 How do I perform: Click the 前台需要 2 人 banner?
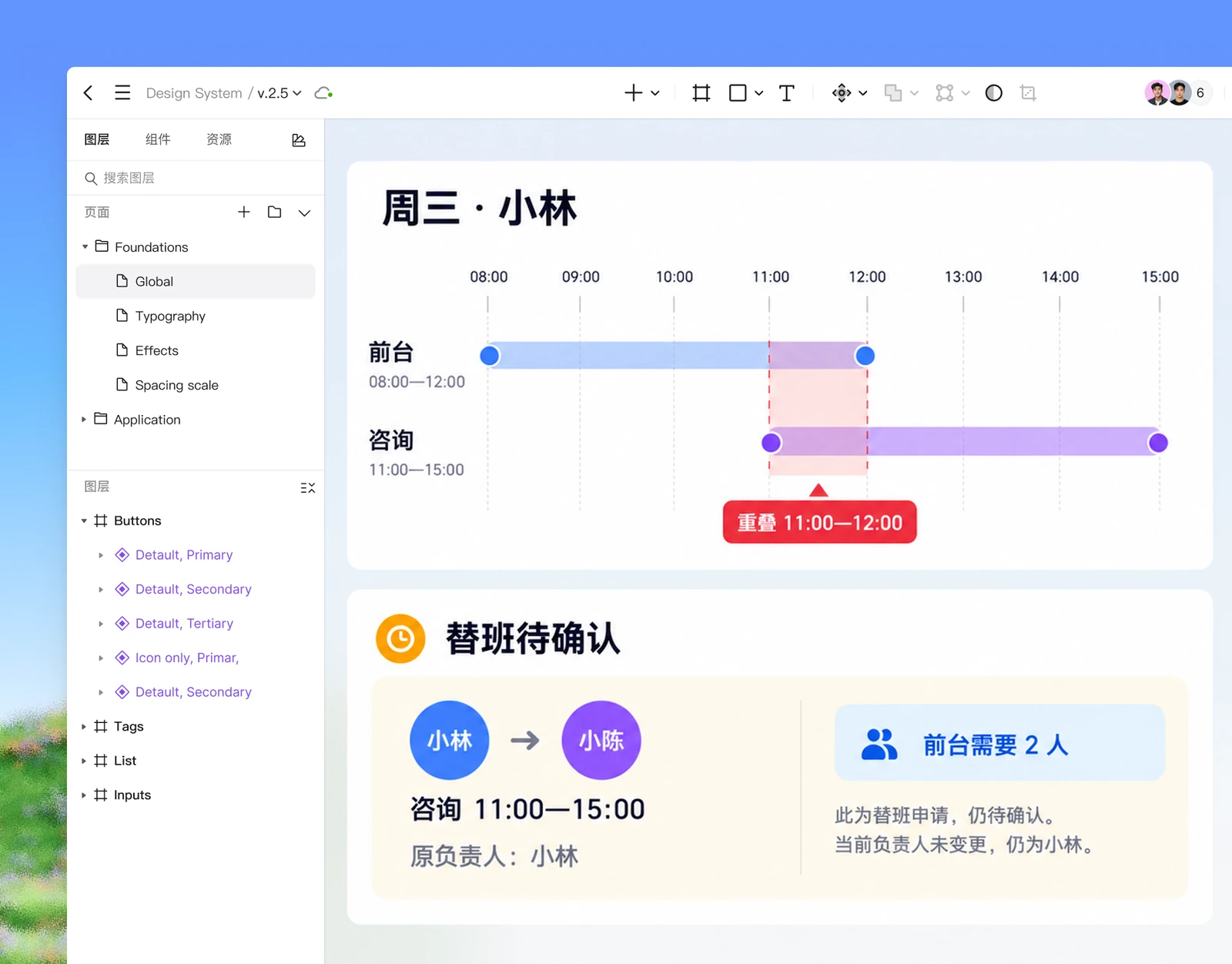tap(999, 743)
